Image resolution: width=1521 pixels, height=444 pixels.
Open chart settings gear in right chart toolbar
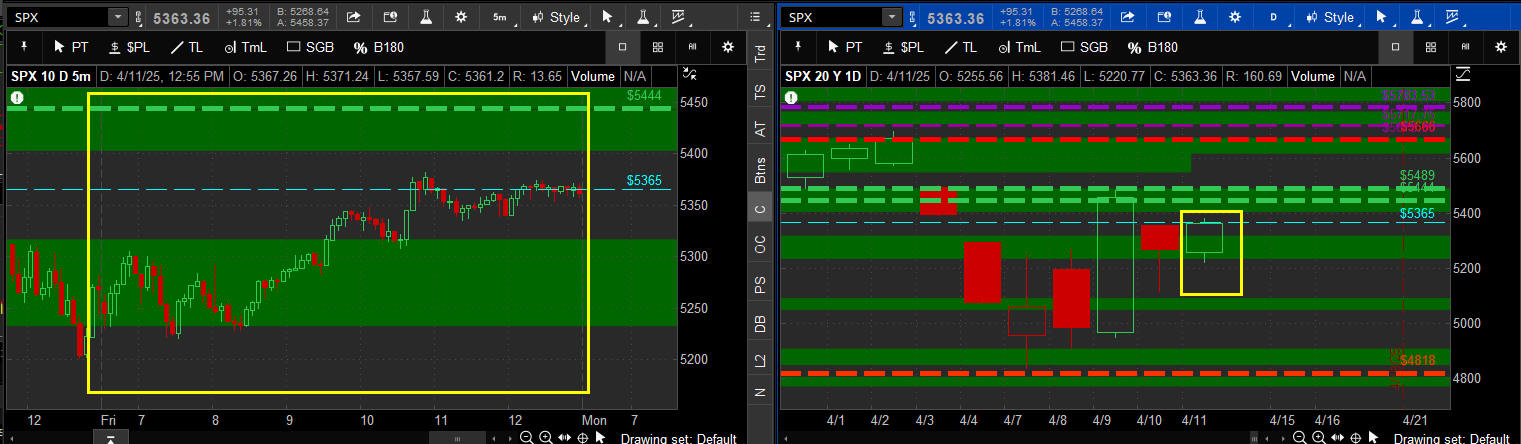coord(1234,17)
